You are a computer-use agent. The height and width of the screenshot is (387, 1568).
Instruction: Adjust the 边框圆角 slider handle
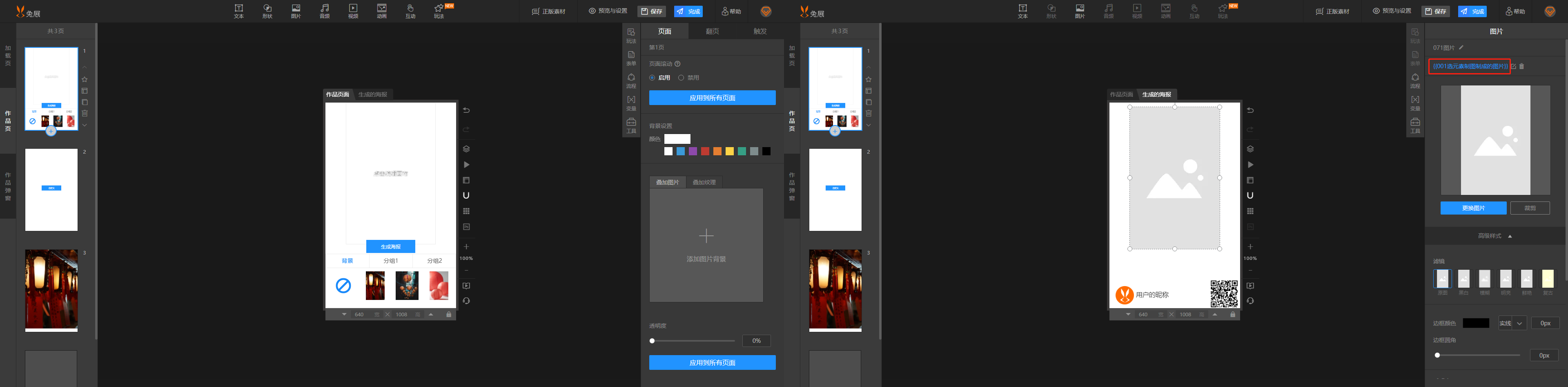pos(1437,355)
